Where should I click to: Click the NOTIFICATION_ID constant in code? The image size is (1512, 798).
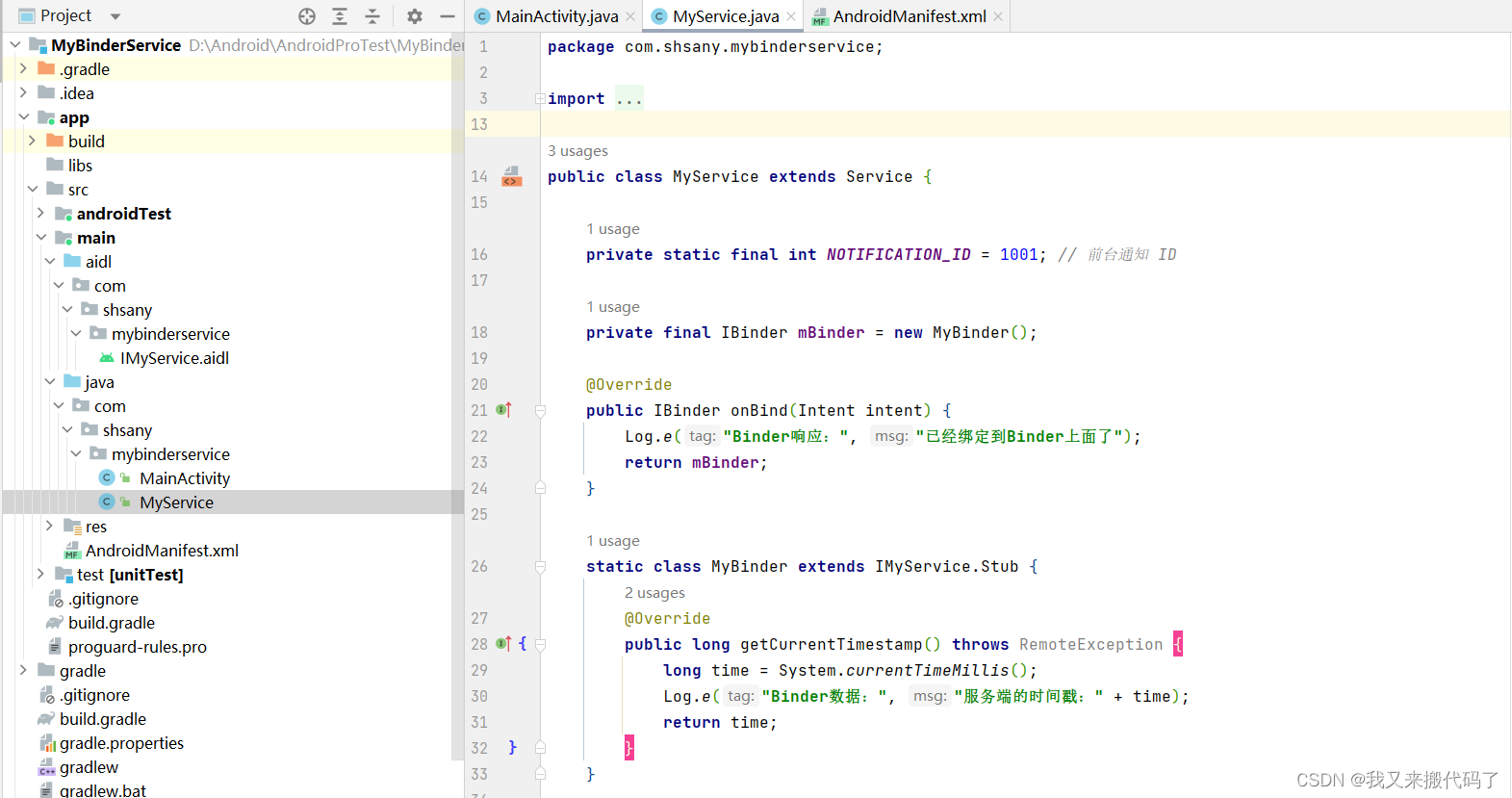[x=898, y=254]
